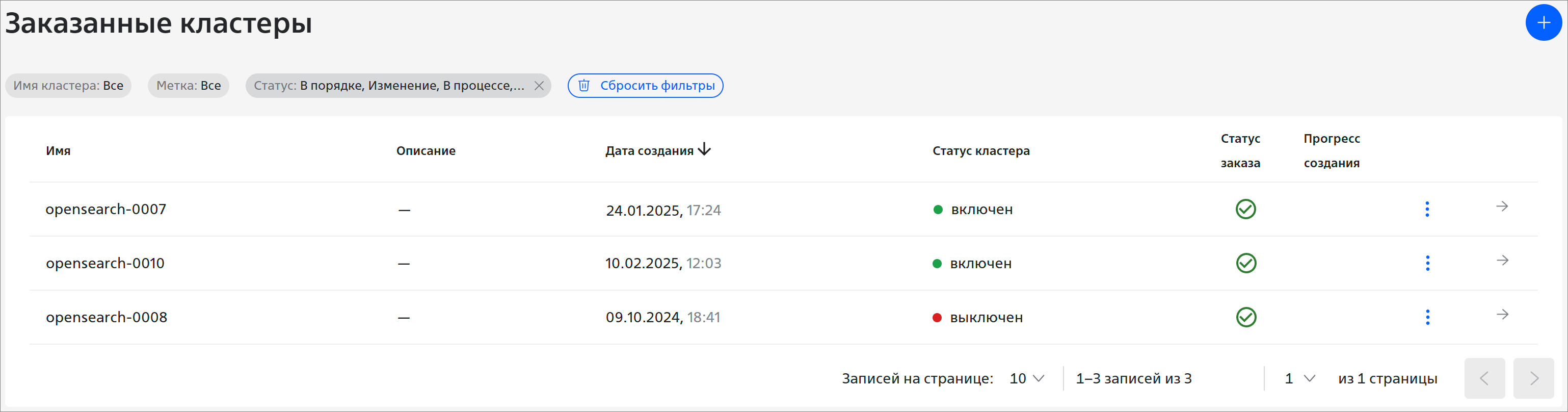
Task: Click order status checkmark for opensearch-0008
Action: [1246, 317]
